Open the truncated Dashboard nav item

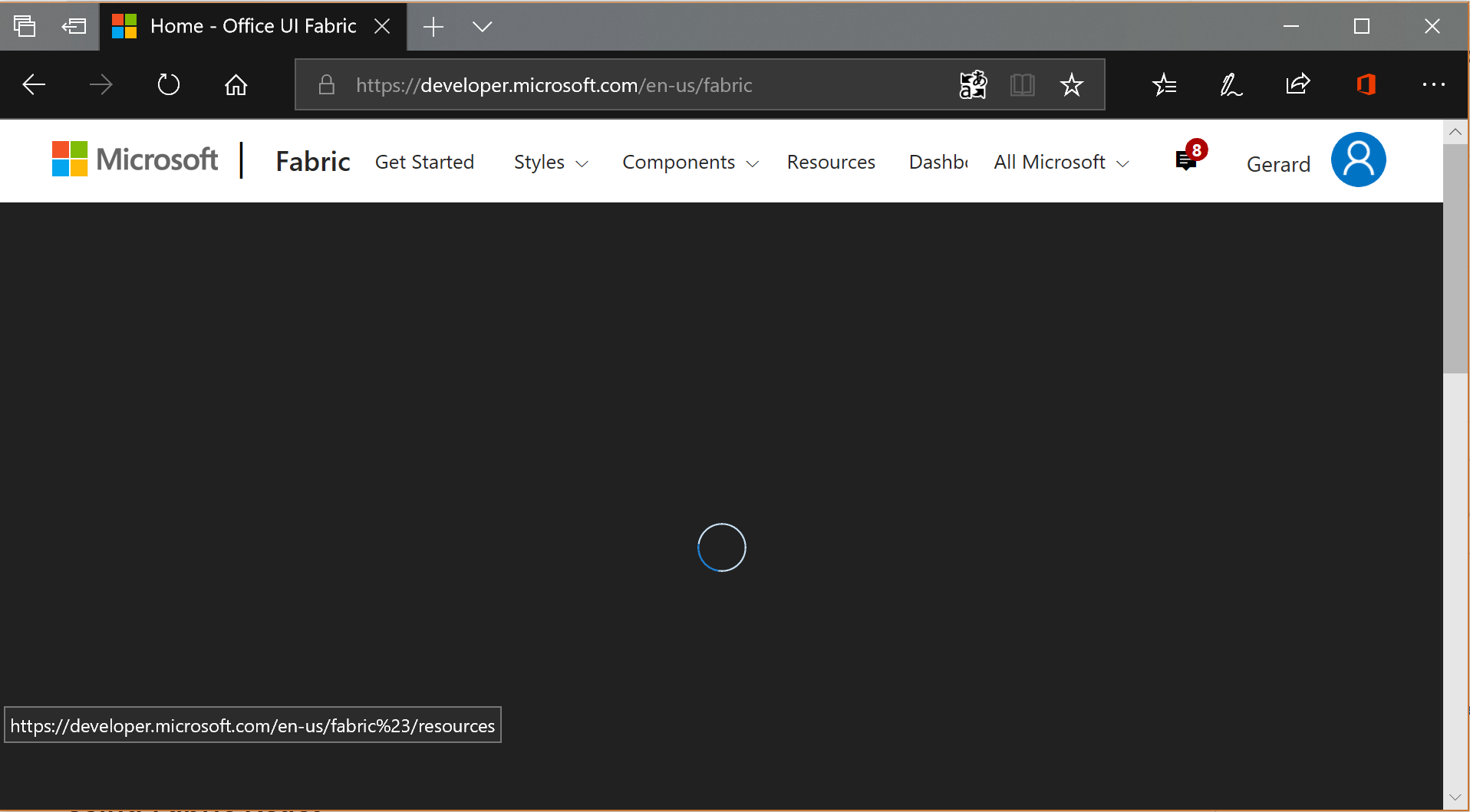point(938,163)
